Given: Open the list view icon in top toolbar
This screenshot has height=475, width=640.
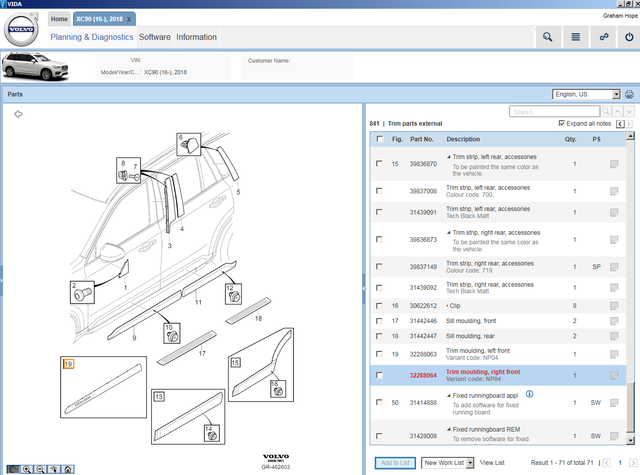Looking at the screenshot, I should [x=575, y=38].
